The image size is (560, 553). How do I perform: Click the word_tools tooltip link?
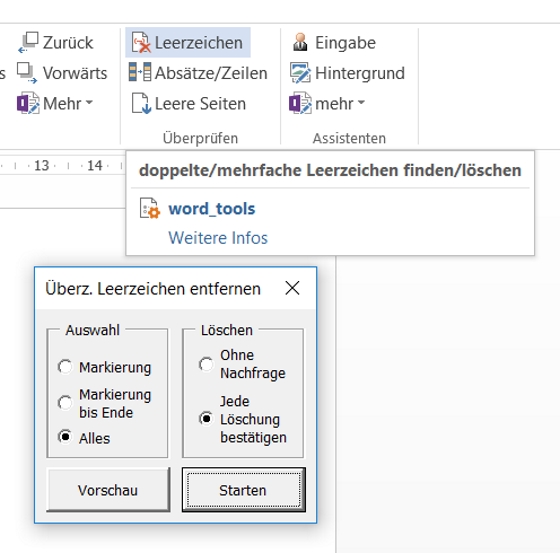point(212,209)
